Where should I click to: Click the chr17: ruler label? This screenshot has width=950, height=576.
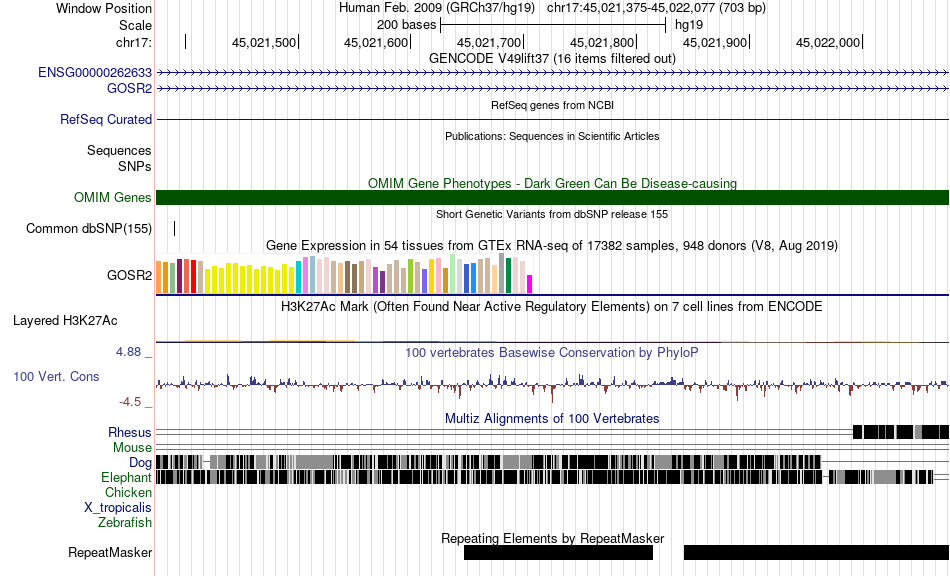pos(133,42)
